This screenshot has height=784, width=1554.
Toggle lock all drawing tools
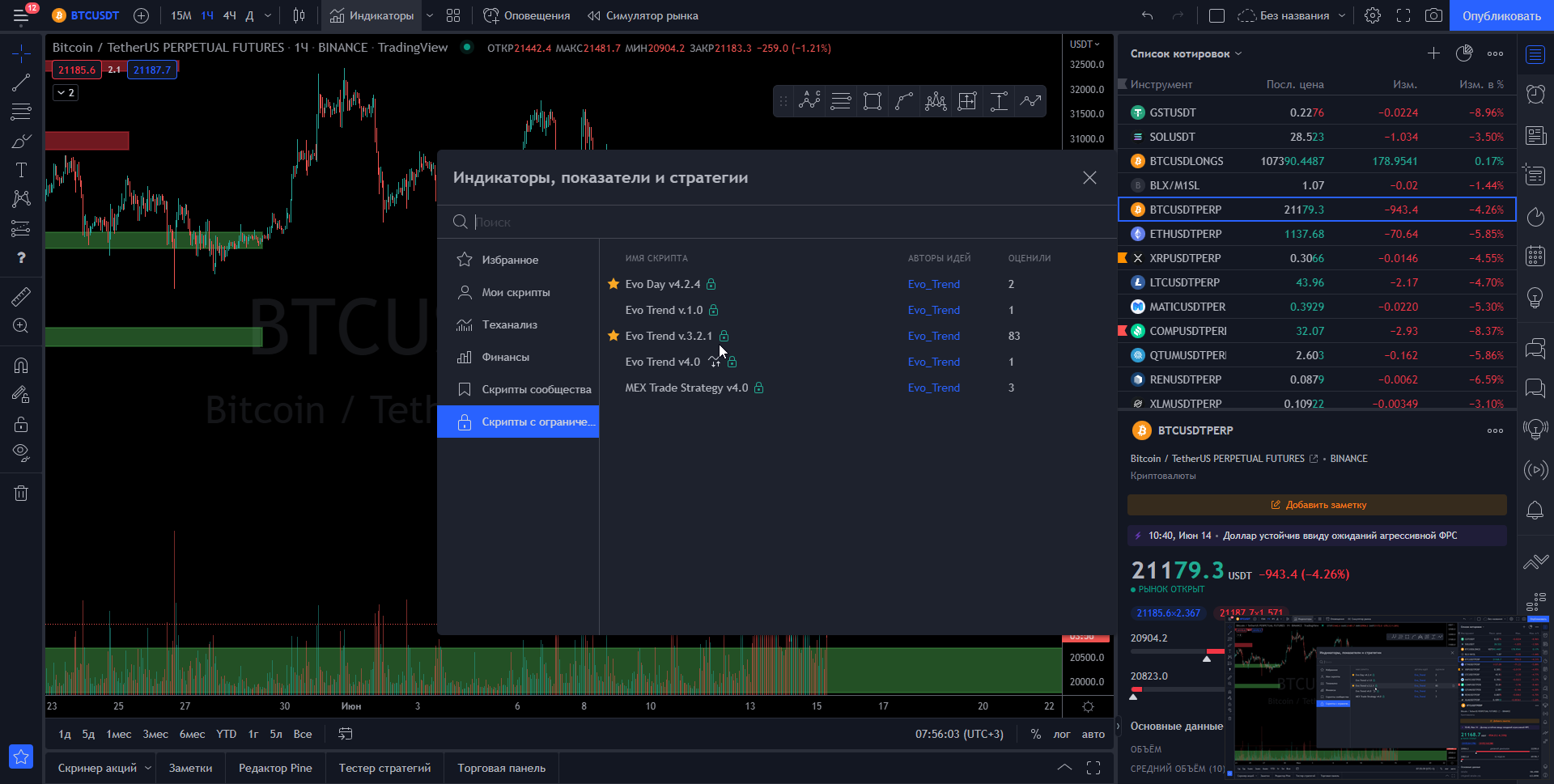click(x=21, y=424)
